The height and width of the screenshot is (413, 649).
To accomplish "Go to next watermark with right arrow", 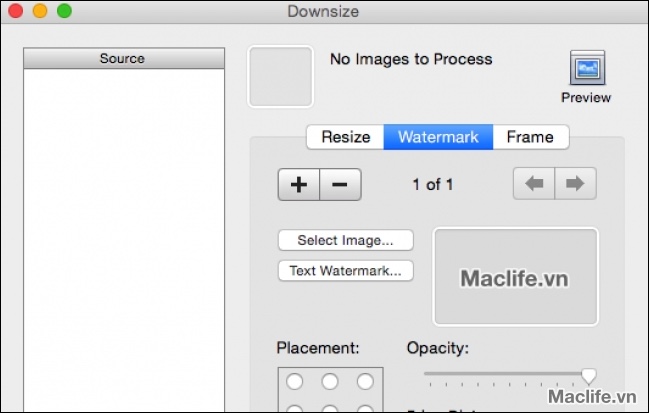I will [x=576, y=185].
